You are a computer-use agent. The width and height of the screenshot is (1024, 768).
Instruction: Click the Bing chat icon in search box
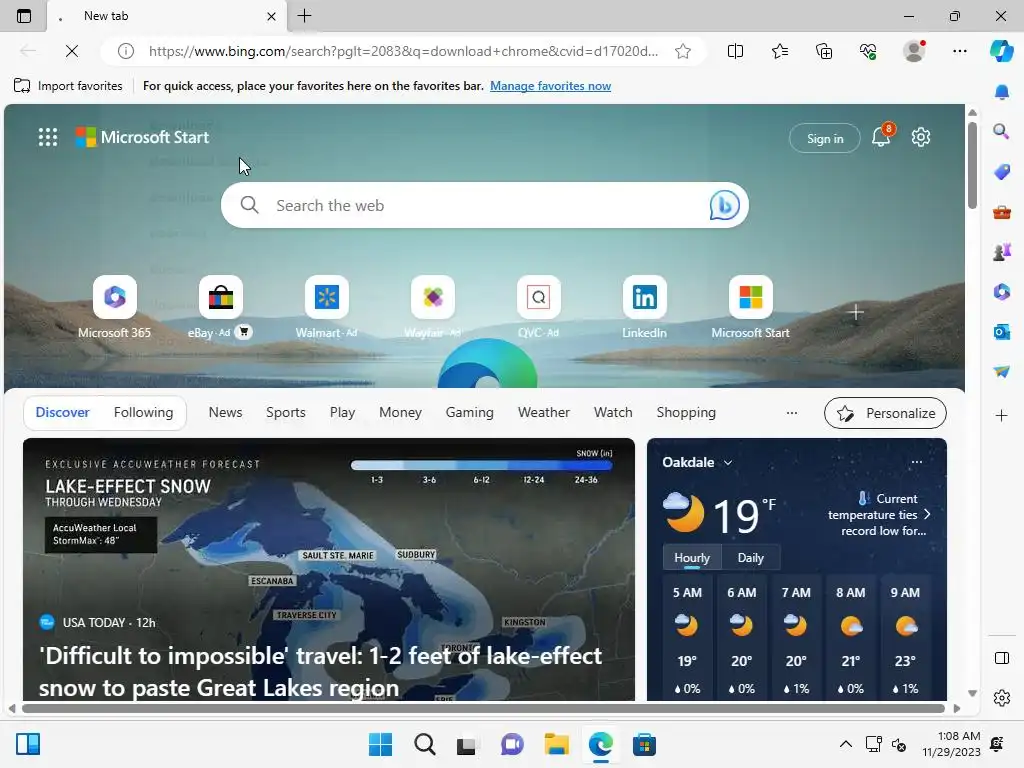(724, 205)
